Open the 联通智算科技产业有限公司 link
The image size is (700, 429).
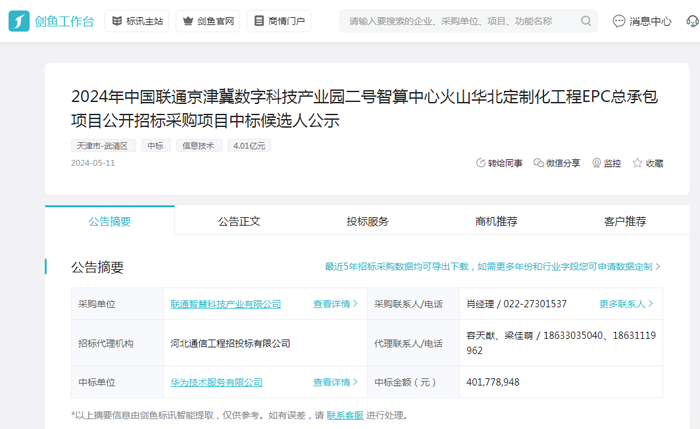pos(225,304)
